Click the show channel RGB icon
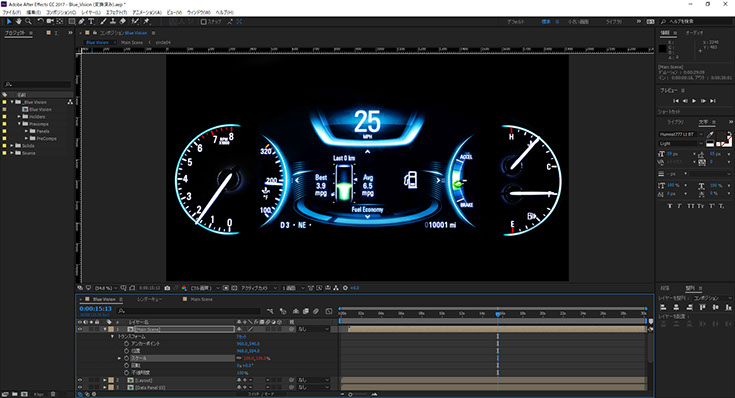This screenshot has height=398, width=735. click(x=184, y=288)
